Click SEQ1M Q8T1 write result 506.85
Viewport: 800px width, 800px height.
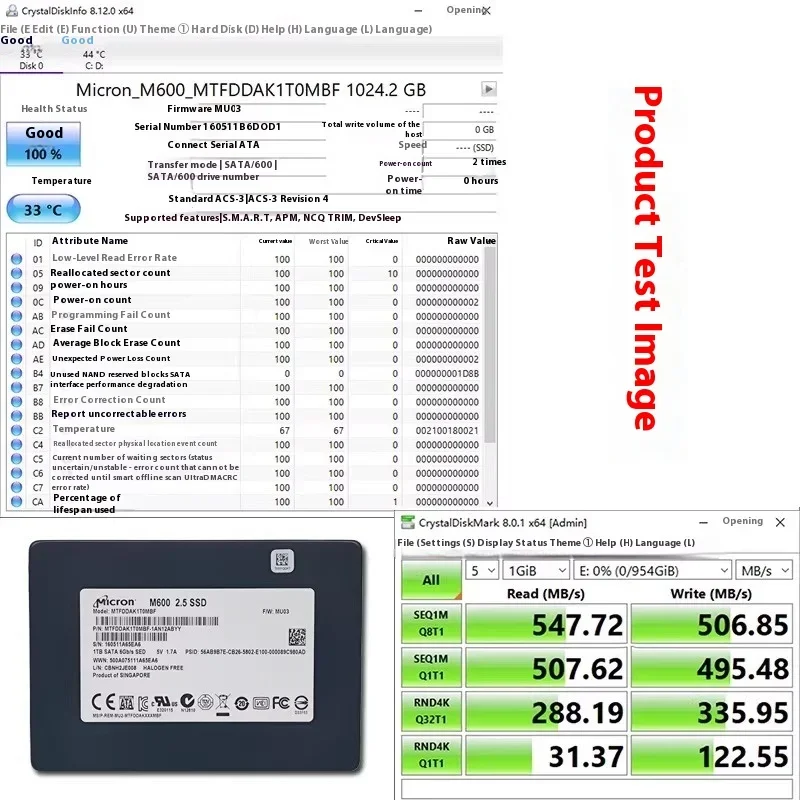[x=712, y=623]
